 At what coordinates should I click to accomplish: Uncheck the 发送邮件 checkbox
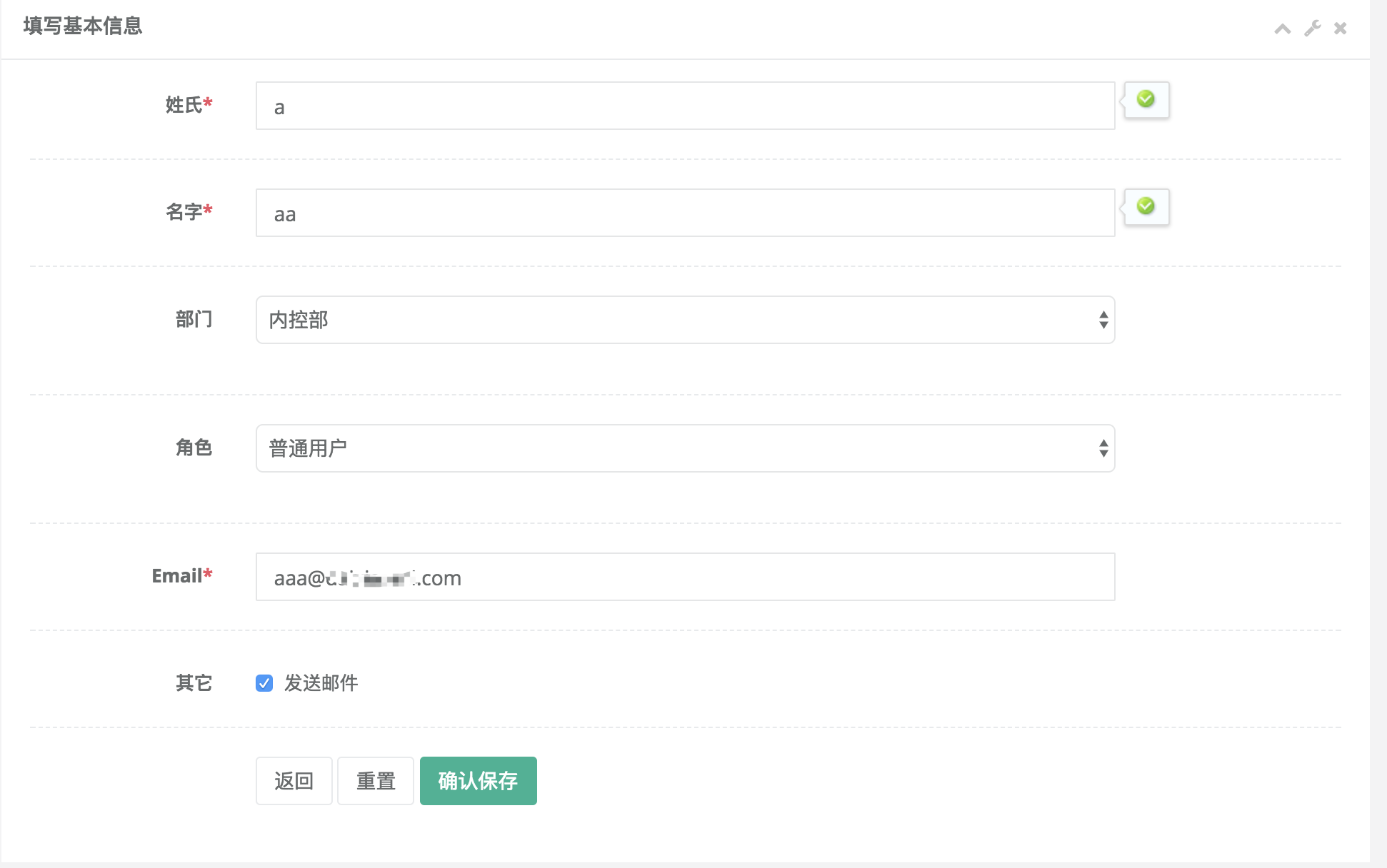pyautogui.click(x=264, y=683)
